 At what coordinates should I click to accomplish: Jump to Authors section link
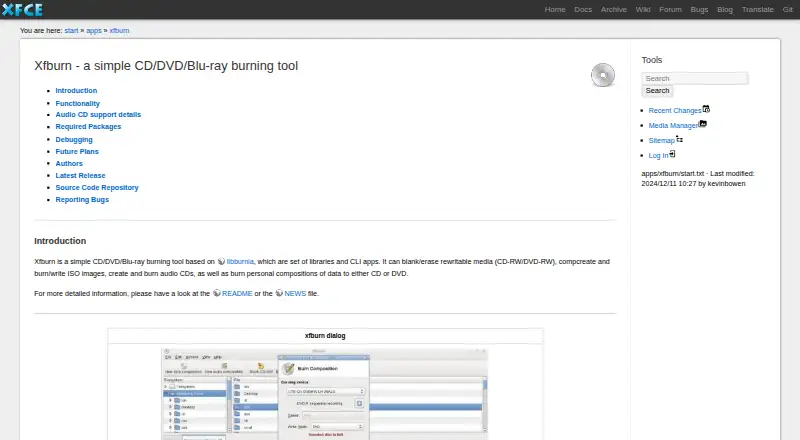coord(69,163)
